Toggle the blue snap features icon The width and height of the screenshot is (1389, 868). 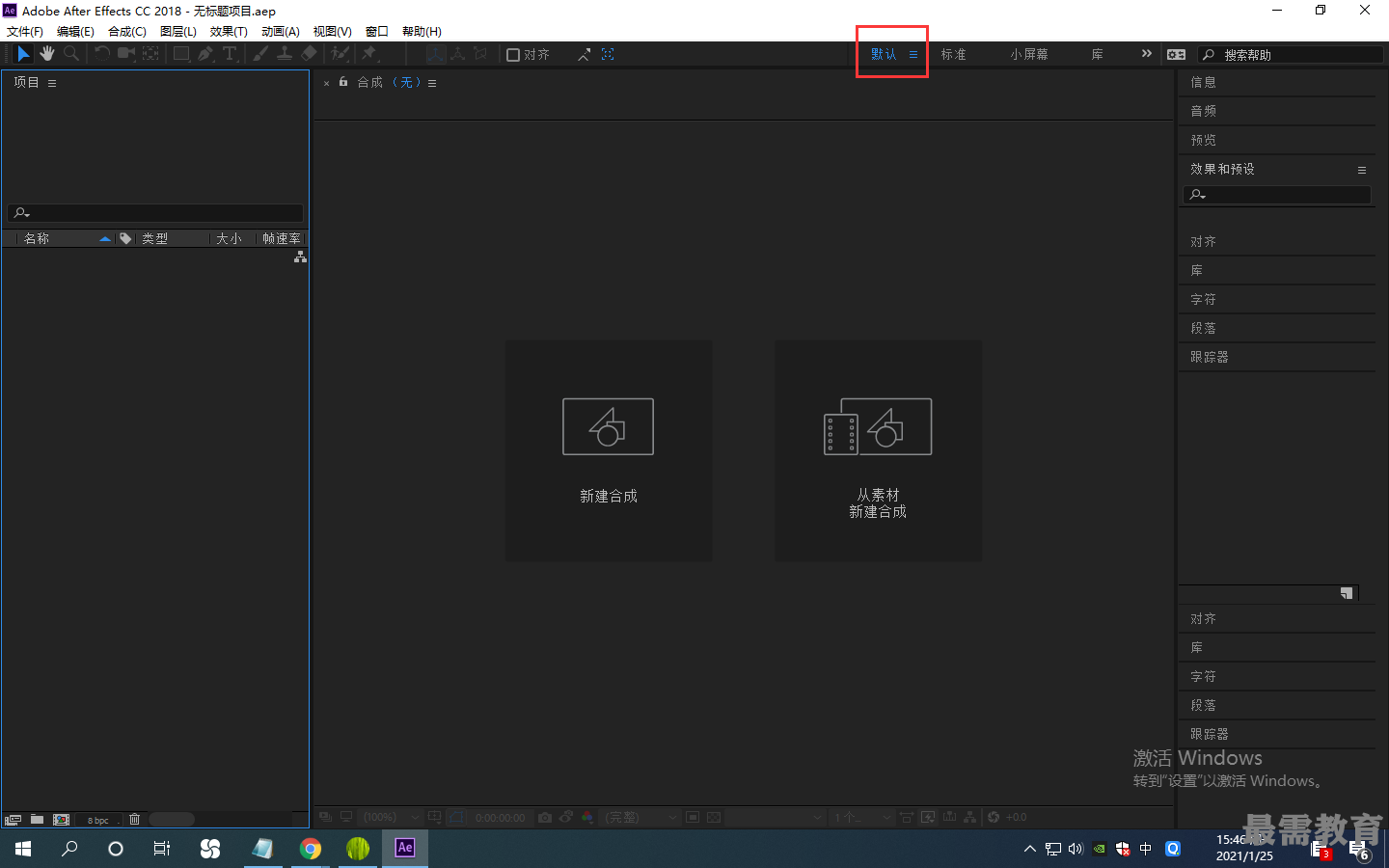[608, 54]
